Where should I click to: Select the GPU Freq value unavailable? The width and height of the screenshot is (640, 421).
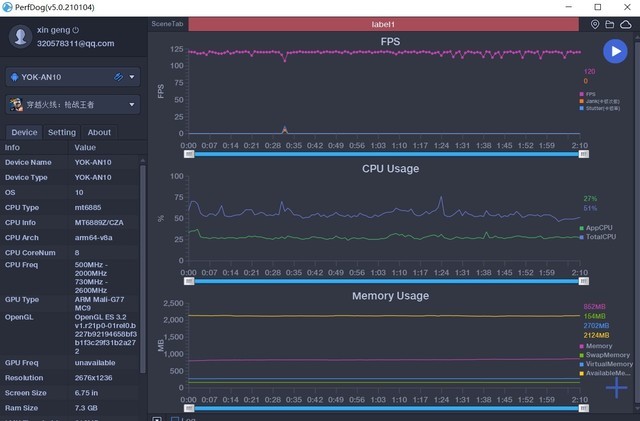tap(95, 363)
